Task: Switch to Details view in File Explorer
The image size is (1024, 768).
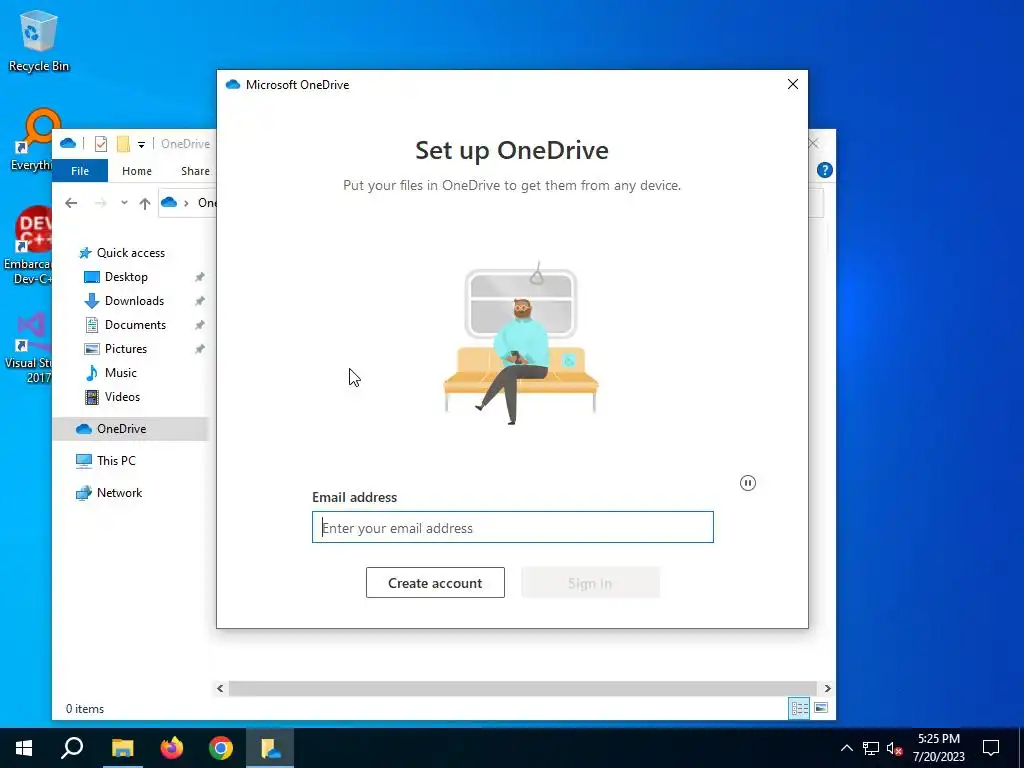Action: (x=799, y=708)
